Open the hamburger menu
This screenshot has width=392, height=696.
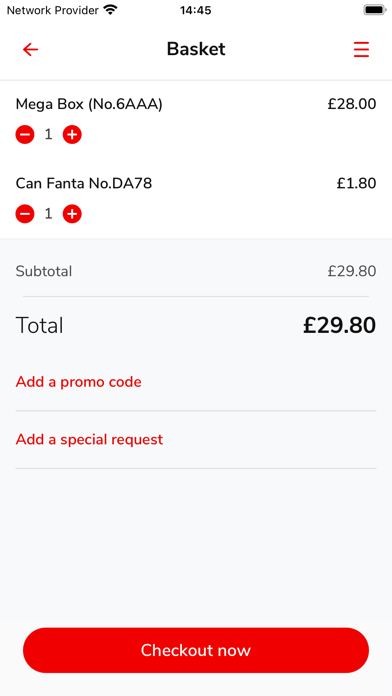361,49
